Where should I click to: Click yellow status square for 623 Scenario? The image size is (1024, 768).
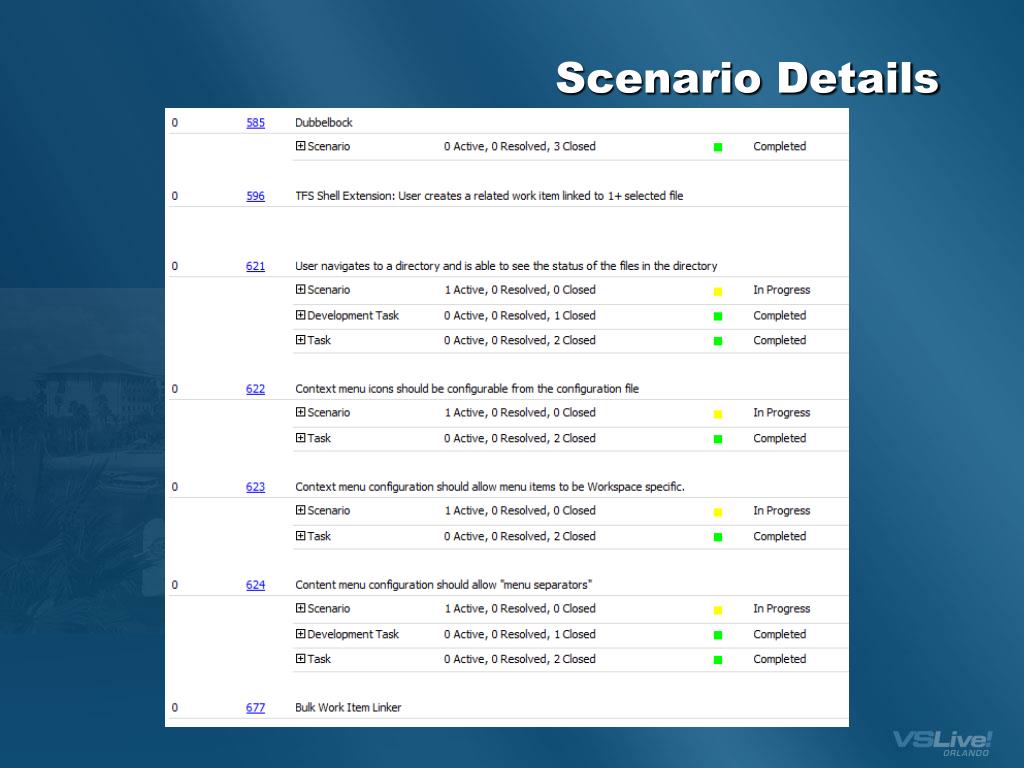(x=718, y=512)
